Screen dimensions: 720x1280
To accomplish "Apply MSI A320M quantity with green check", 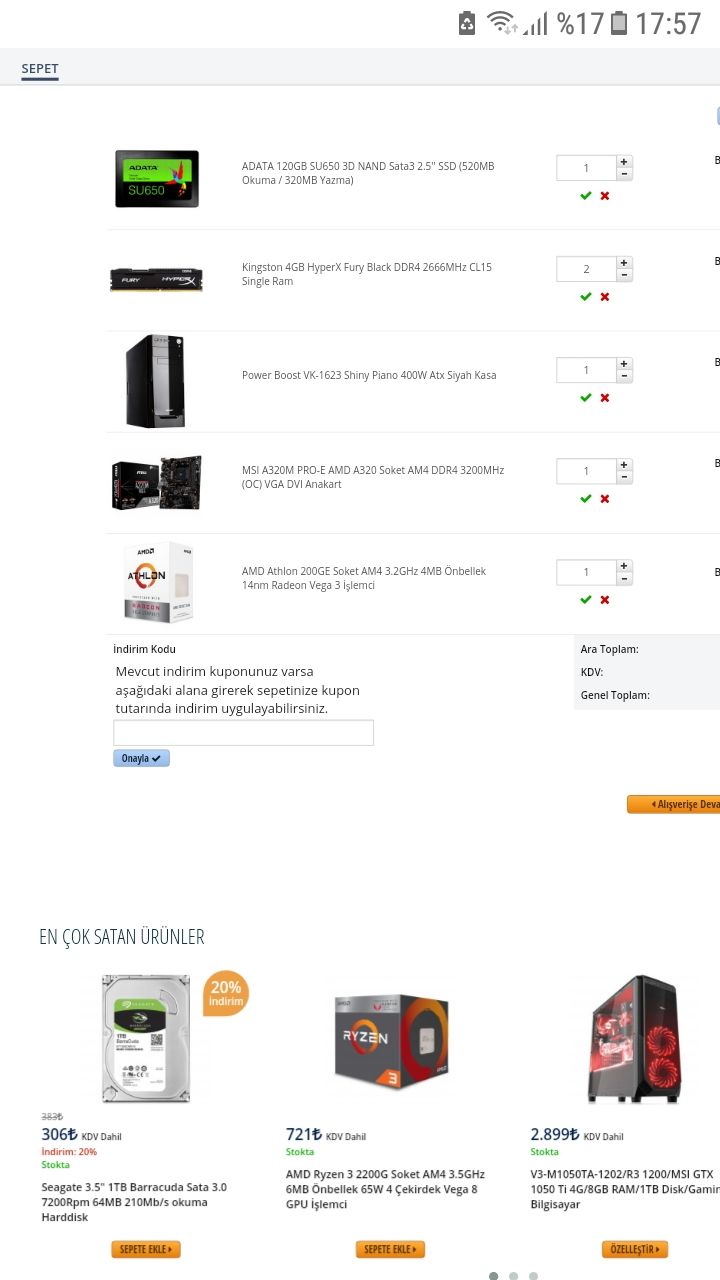I will coord(586,499).
